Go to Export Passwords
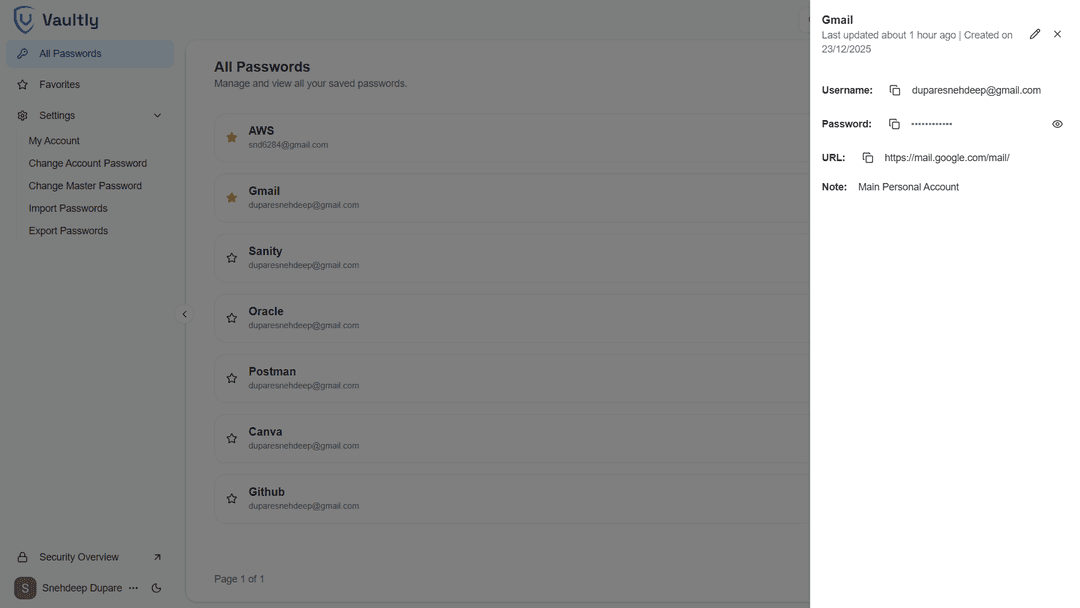The height and width of the screenshot is (608, 1080). tap(68, 231)
